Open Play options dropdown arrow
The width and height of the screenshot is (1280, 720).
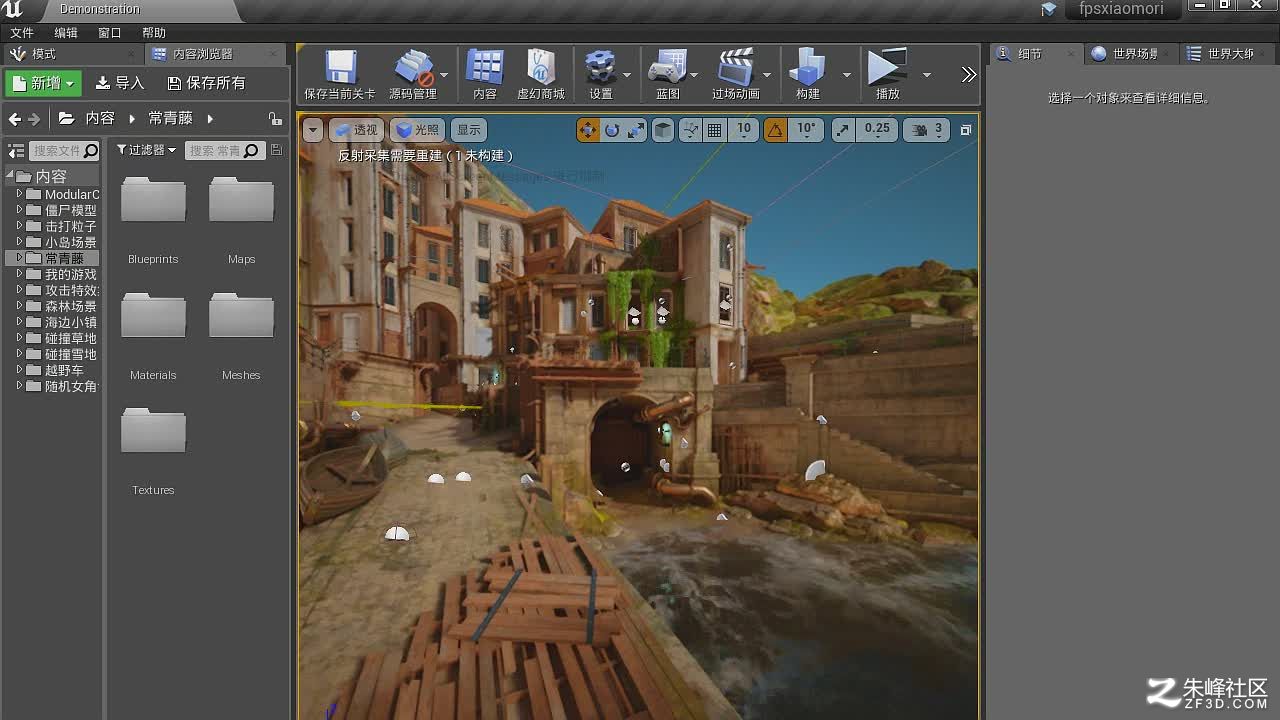(x=926, y=75)
